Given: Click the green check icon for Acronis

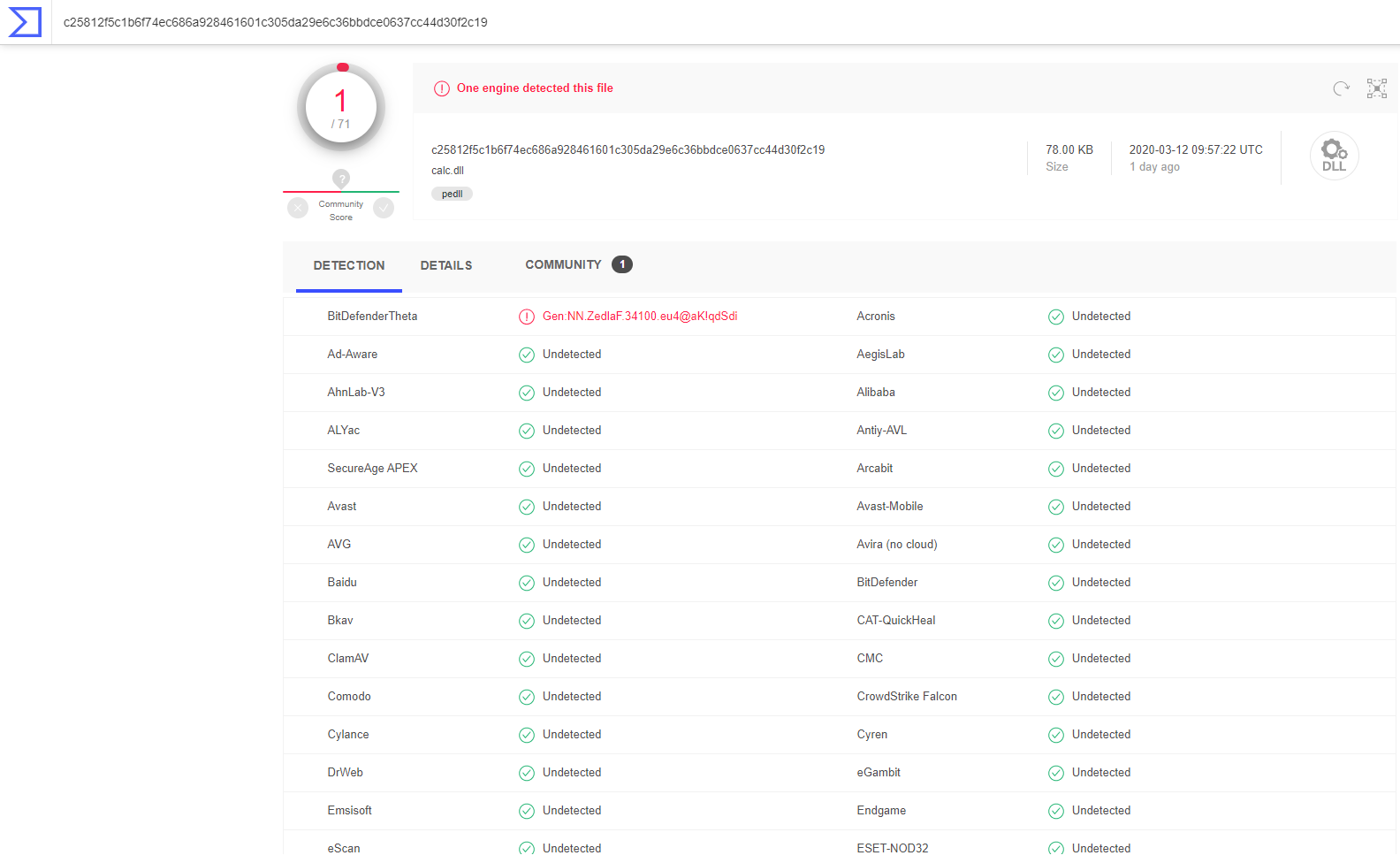Looking at the screenshot, I should coord(1055,317).
